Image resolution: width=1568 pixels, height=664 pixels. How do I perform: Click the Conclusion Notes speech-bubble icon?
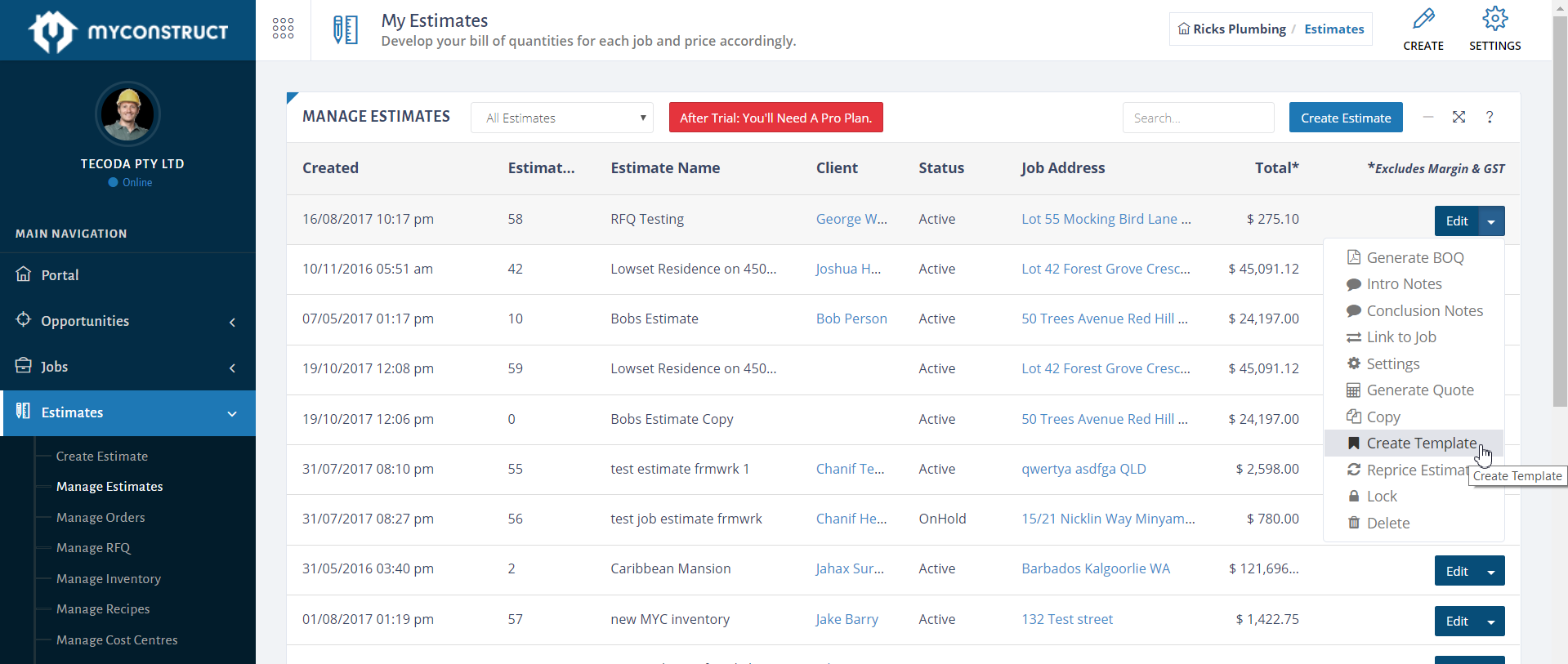(x=1353, y=311)
